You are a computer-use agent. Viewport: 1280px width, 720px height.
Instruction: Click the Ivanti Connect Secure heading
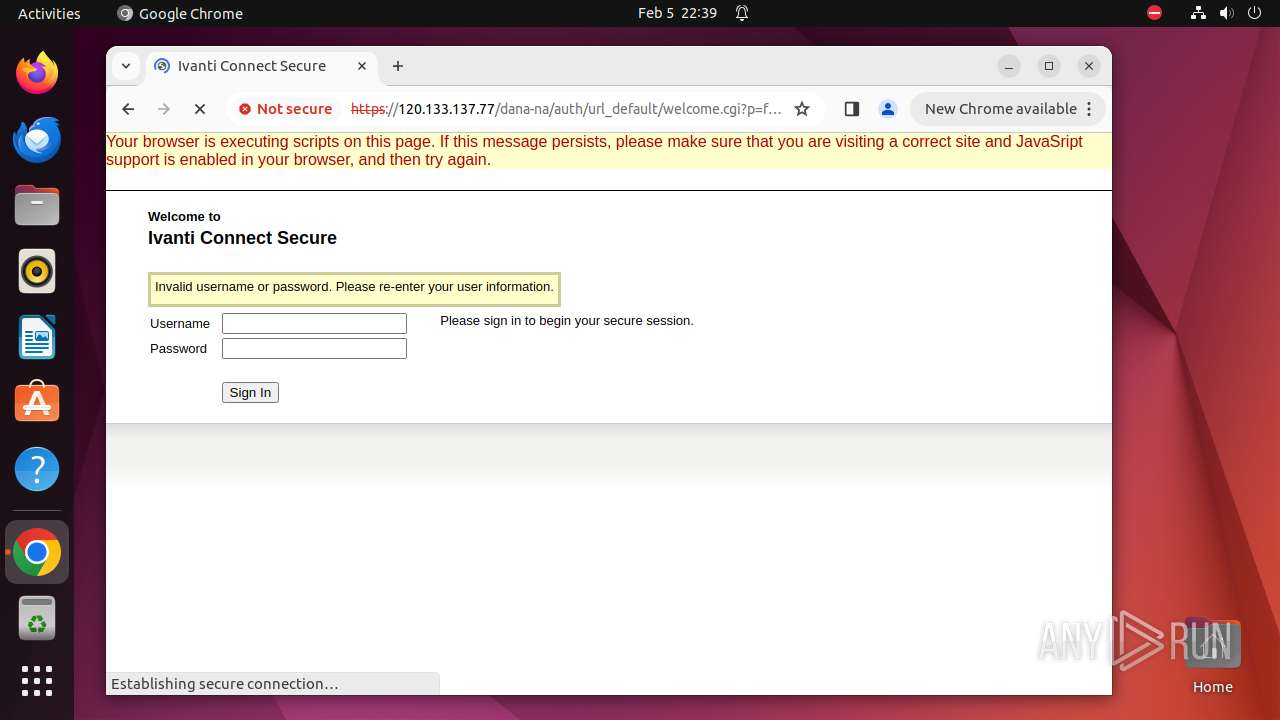pos(242,238)
